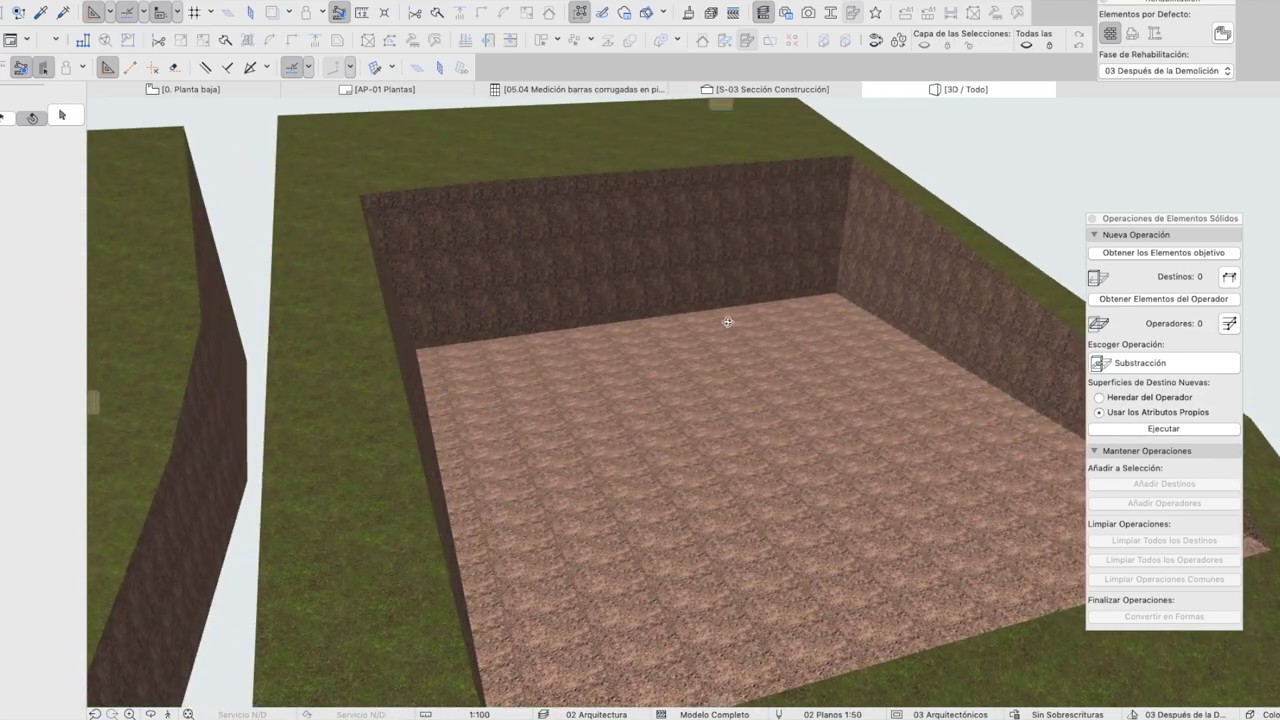Select the existing elements renovation status icon

tap(1110, 34)
